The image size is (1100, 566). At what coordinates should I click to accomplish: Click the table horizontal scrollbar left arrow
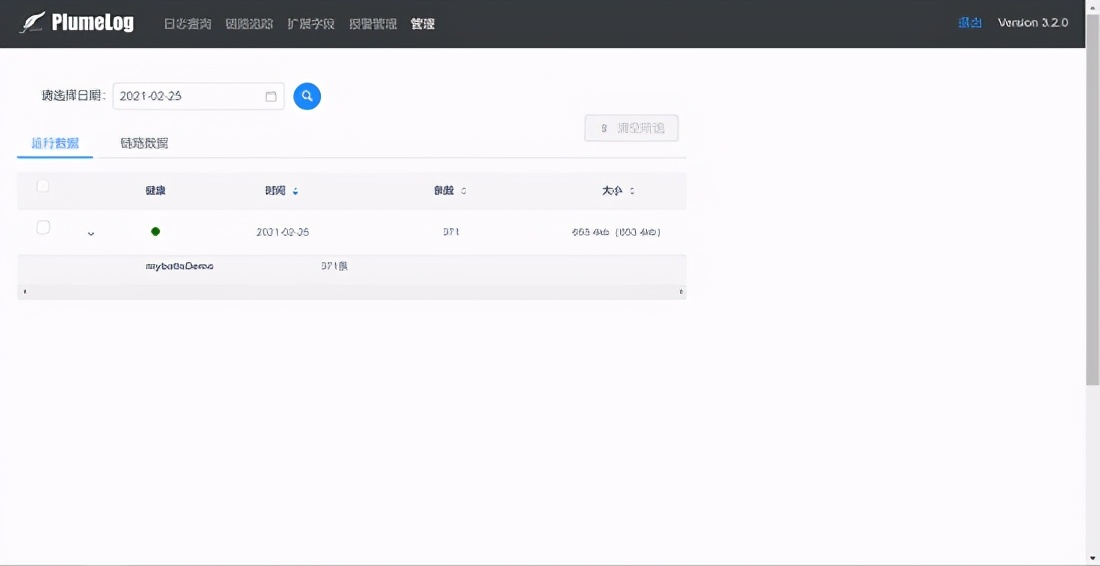coord(25,291)
